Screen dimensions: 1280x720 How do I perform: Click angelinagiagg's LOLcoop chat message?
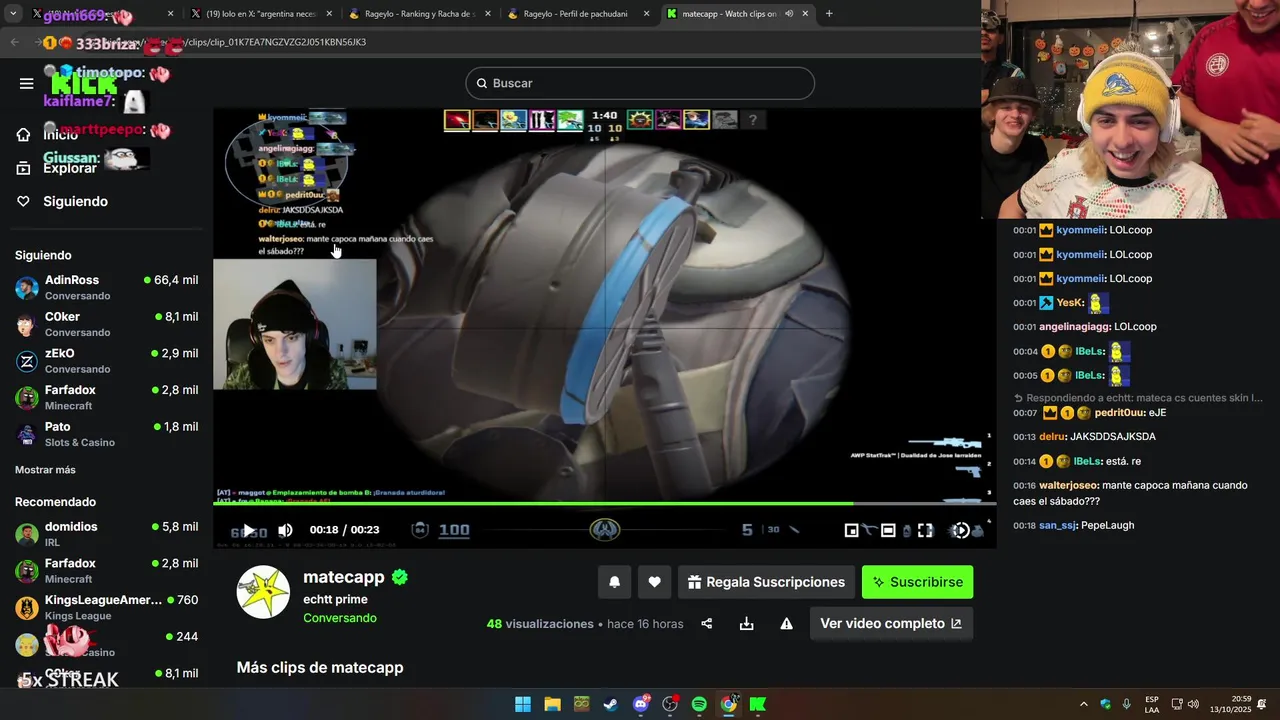1084,327
